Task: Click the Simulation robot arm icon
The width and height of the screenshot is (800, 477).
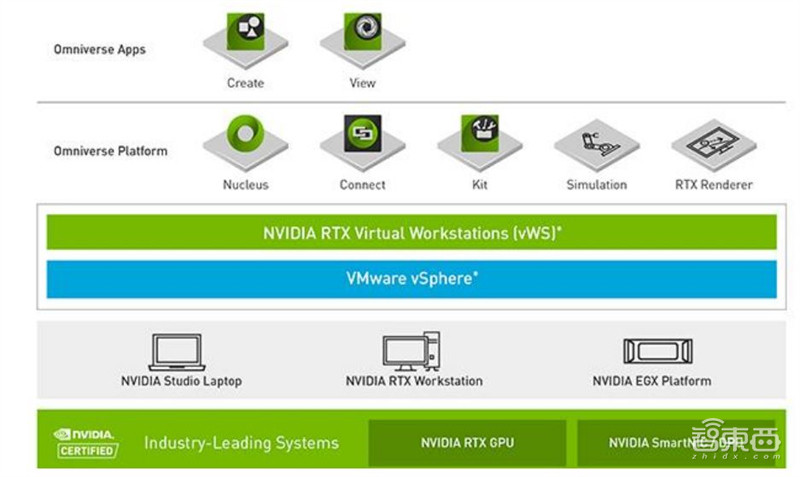Action: click(596, 142)
